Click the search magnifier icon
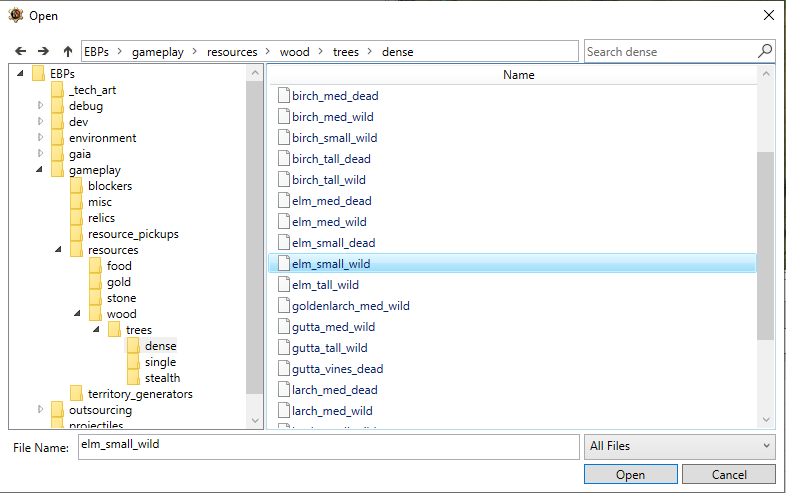This screenshot has width=786, height=493. [765, 51]
